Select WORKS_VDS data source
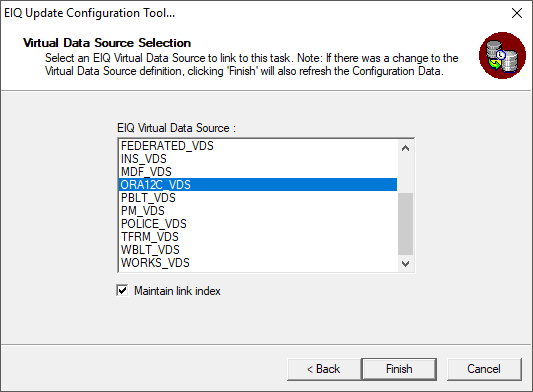533x392 pixels. click(x=258, y=263)
